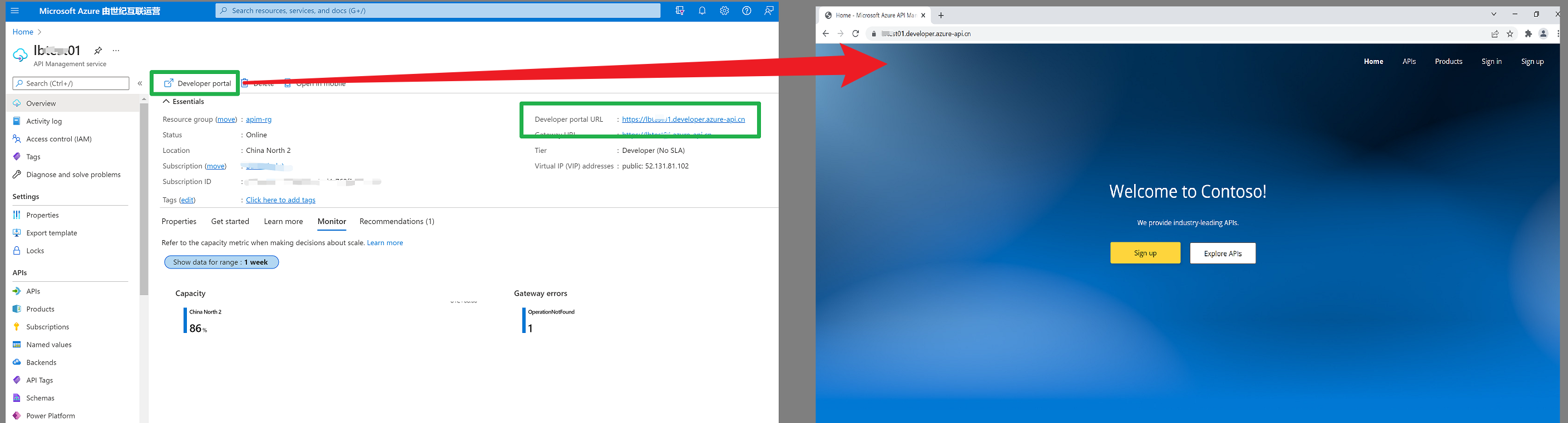This screenshot has height=423, width=1568.
Task: Open the Azure portal hamburger menu
Action: coord(14,11)
